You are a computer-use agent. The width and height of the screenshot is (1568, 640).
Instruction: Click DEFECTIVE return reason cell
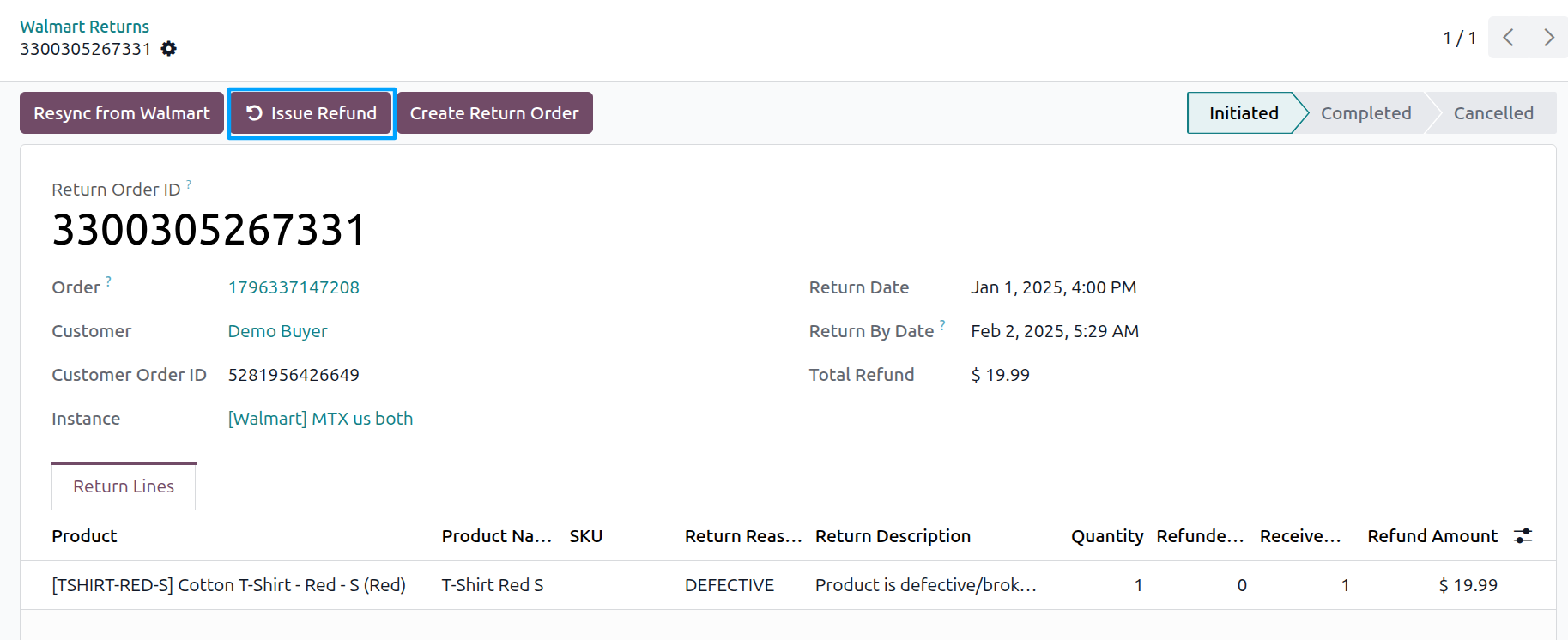pyautogui.click(x=730, y=585)
